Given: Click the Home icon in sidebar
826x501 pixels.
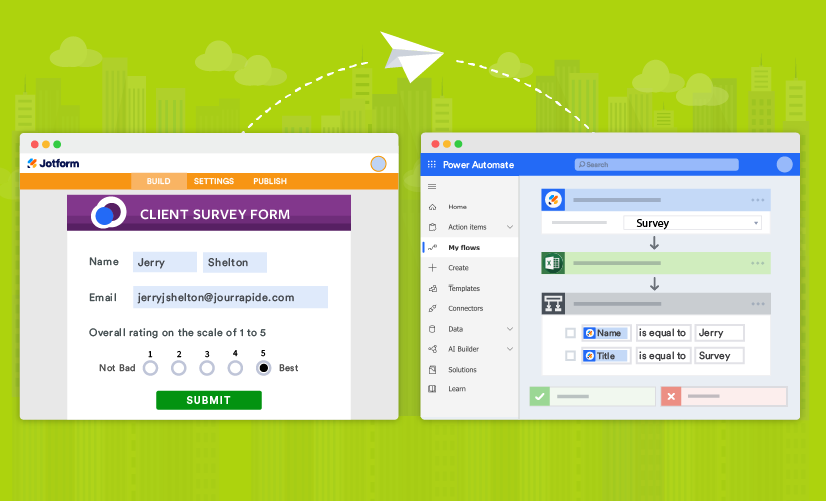Looking at the screenshot, I should click(432, 207).
